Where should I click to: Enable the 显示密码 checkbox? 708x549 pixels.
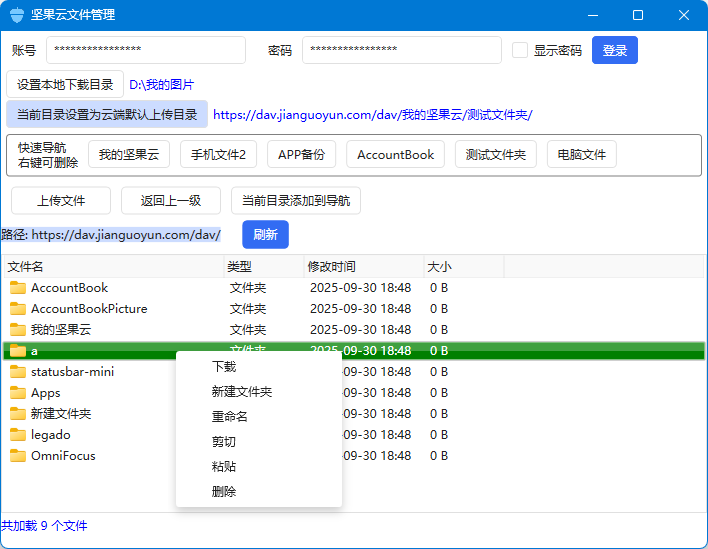[x=520, y=50]
